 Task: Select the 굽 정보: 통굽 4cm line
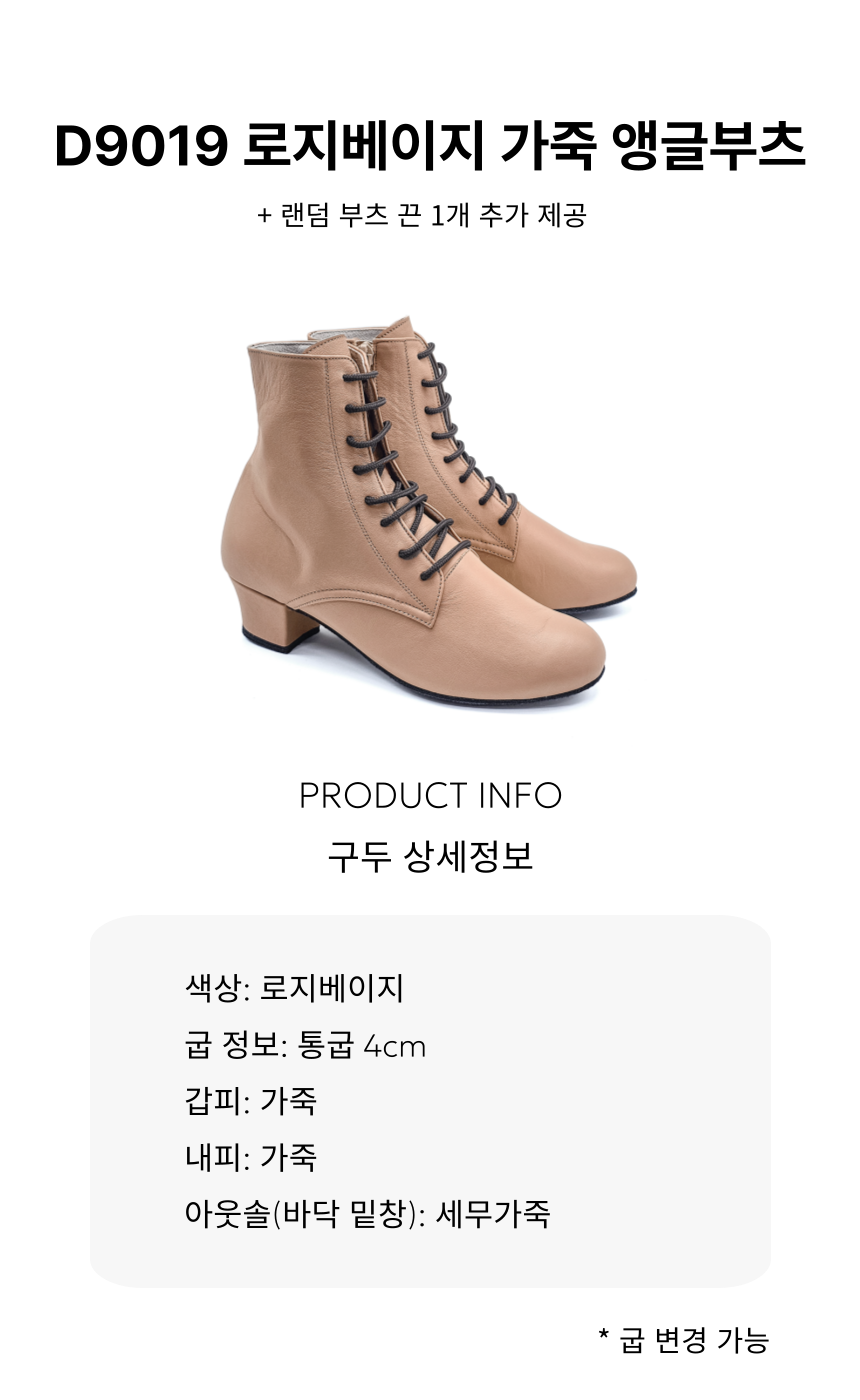coord(305,1046)
